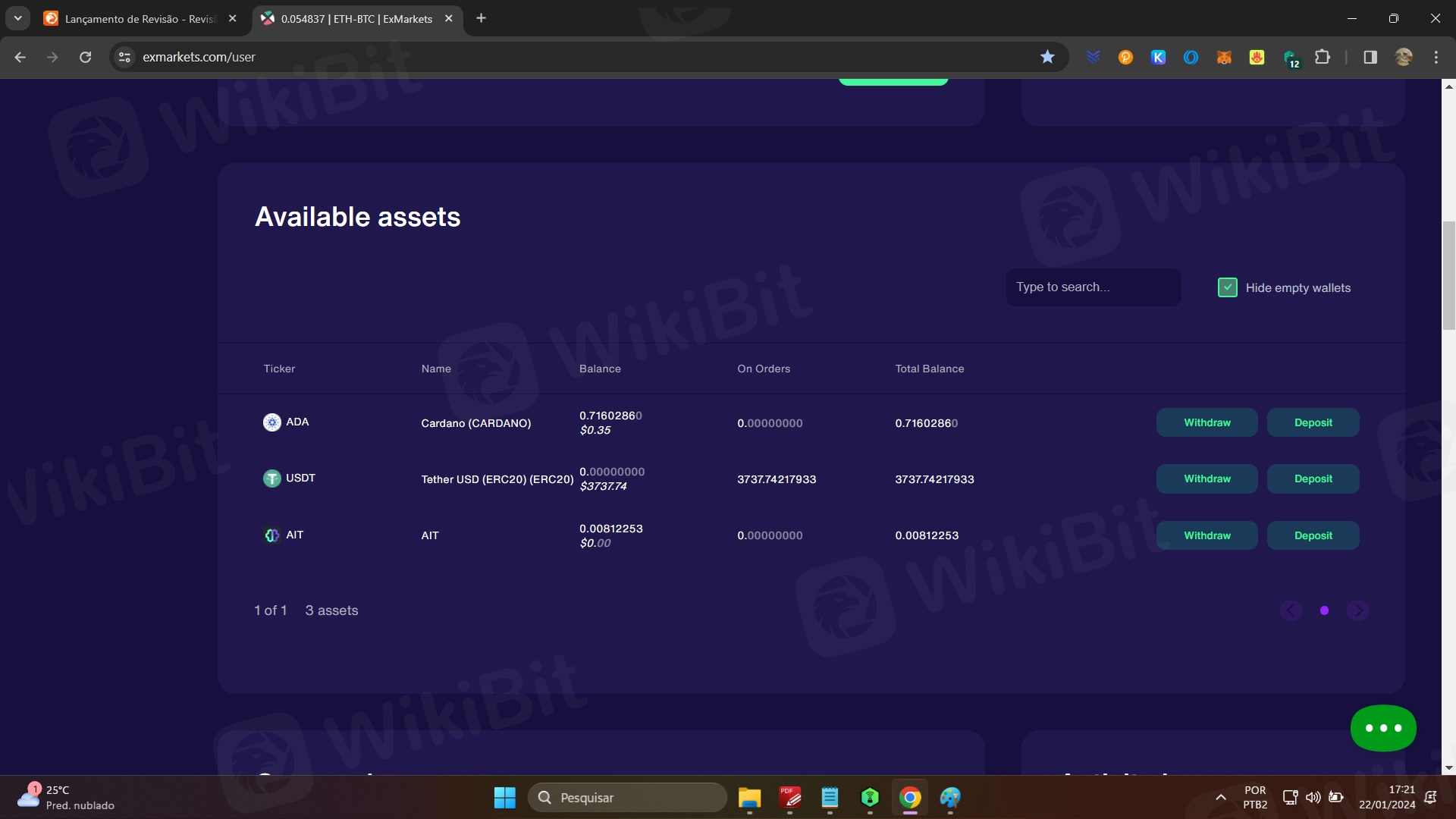Uncheck Hide empty wallets checkbox

[x=1227, y=287]
